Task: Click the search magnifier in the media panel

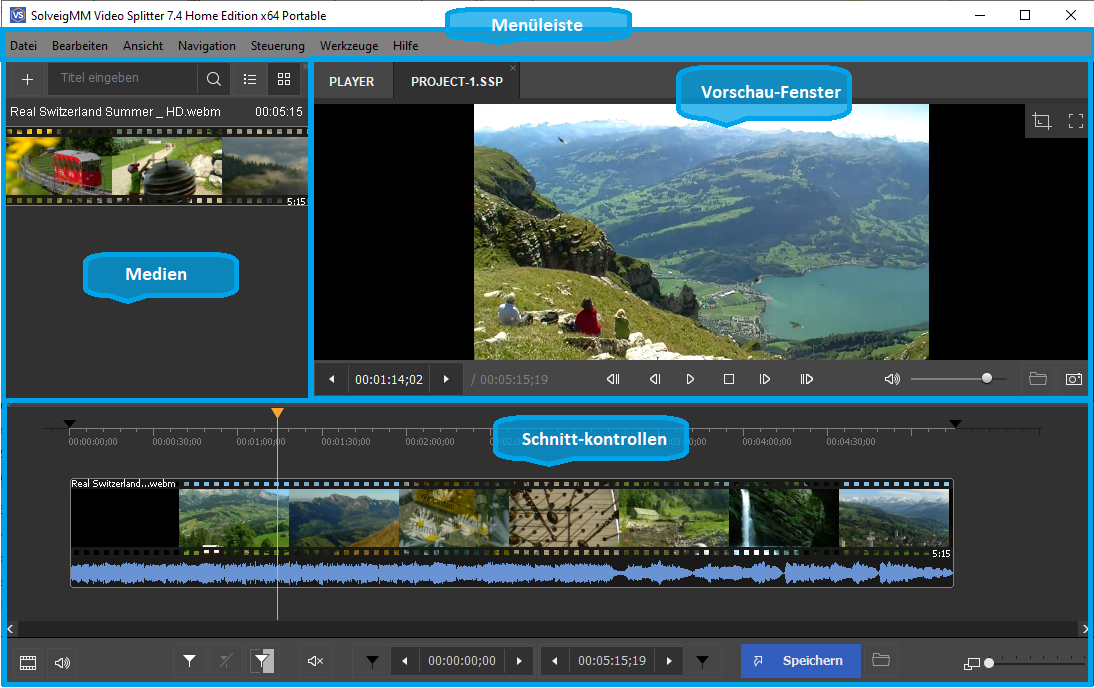Action: [x=214, y=80]
